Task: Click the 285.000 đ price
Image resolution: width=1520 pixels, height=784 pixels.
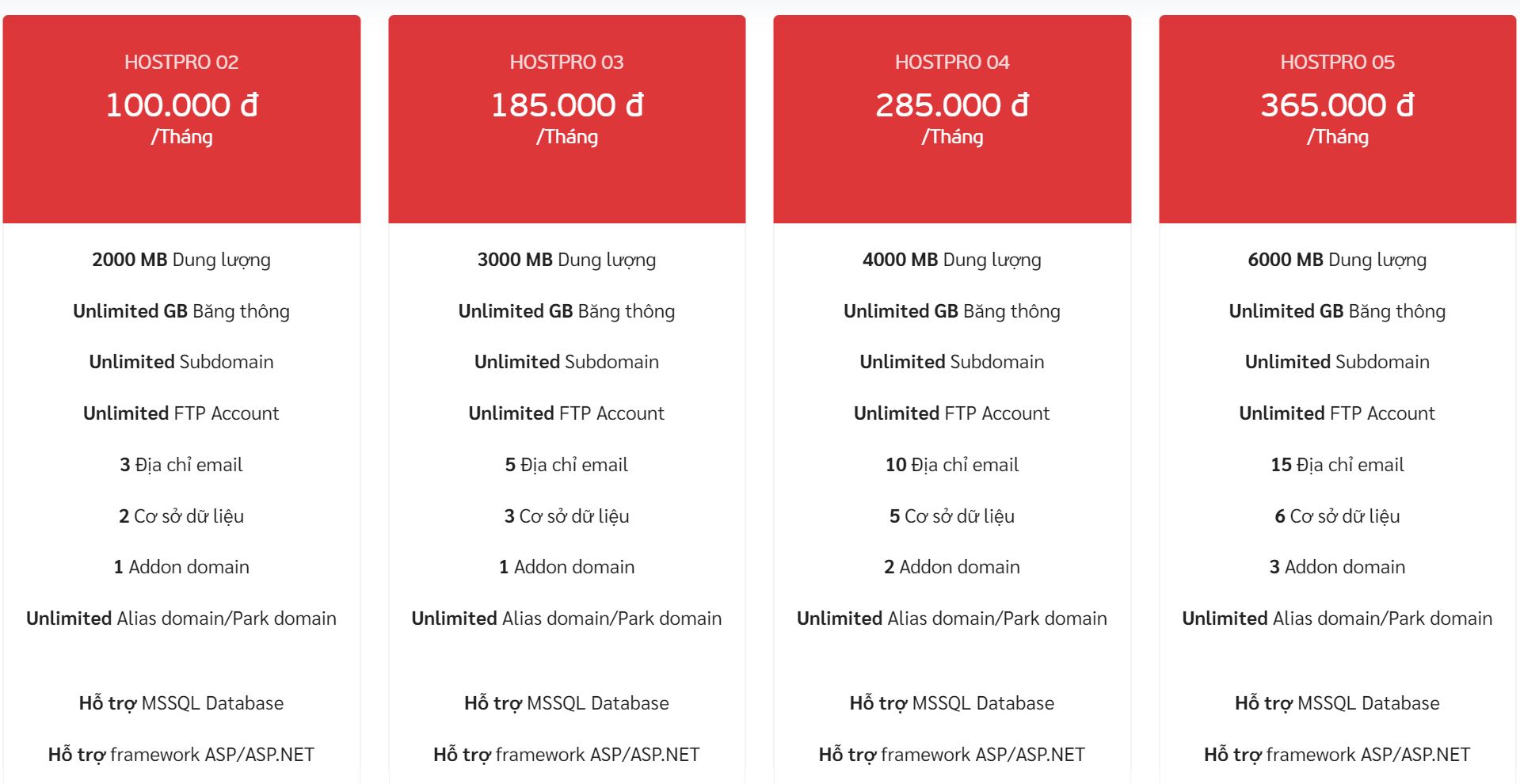Action: (952, 105)
